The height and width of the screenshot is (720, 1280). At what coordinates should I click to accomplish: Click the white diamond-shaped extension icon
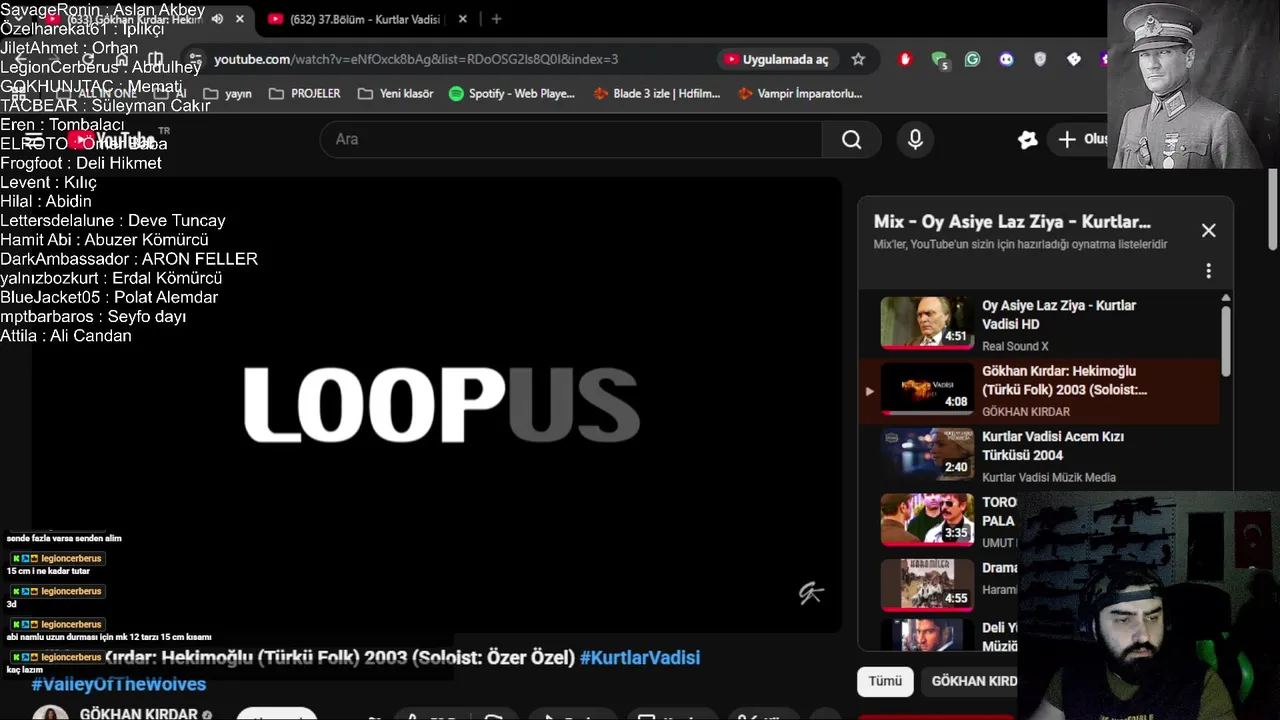(1074, 59)
